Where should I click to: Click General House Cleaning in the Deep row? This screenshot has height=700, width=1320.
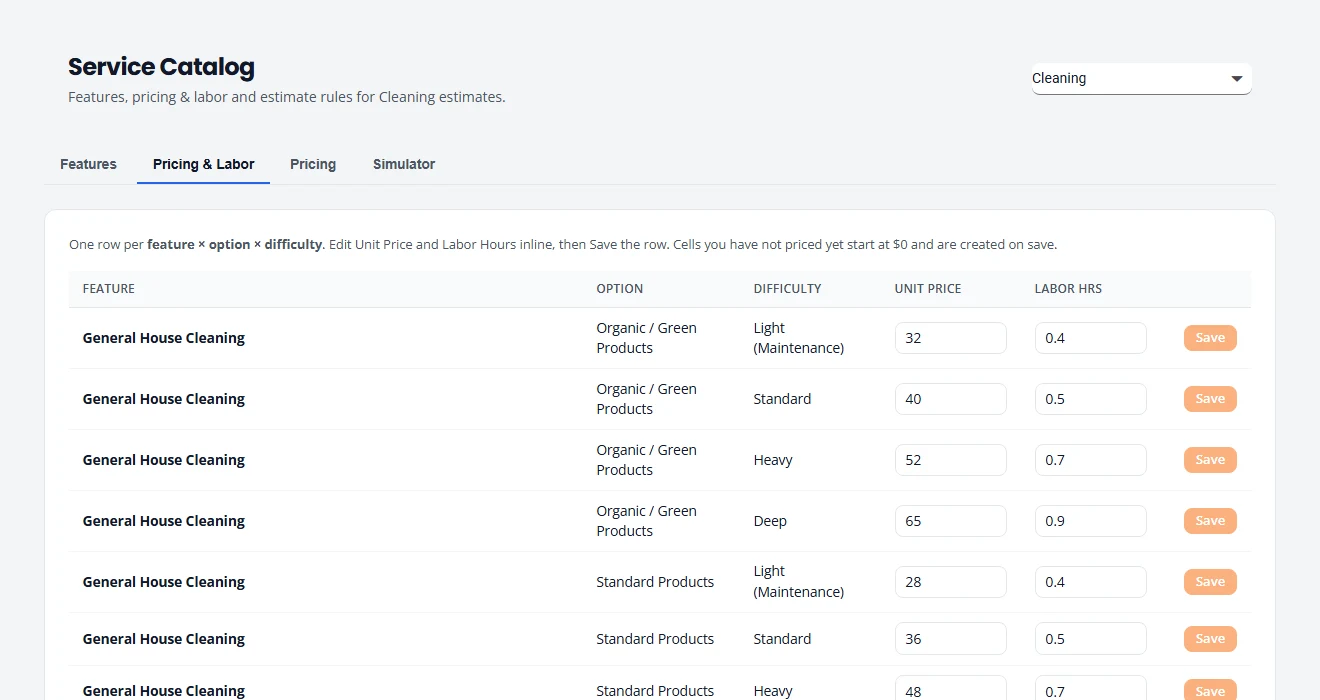click(164, 521)
